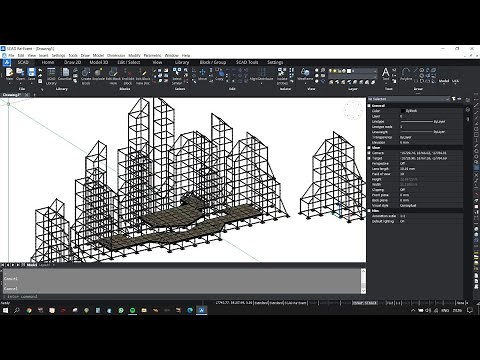Click the End Edit Block icon
The image size is (480, 360).
128,75
